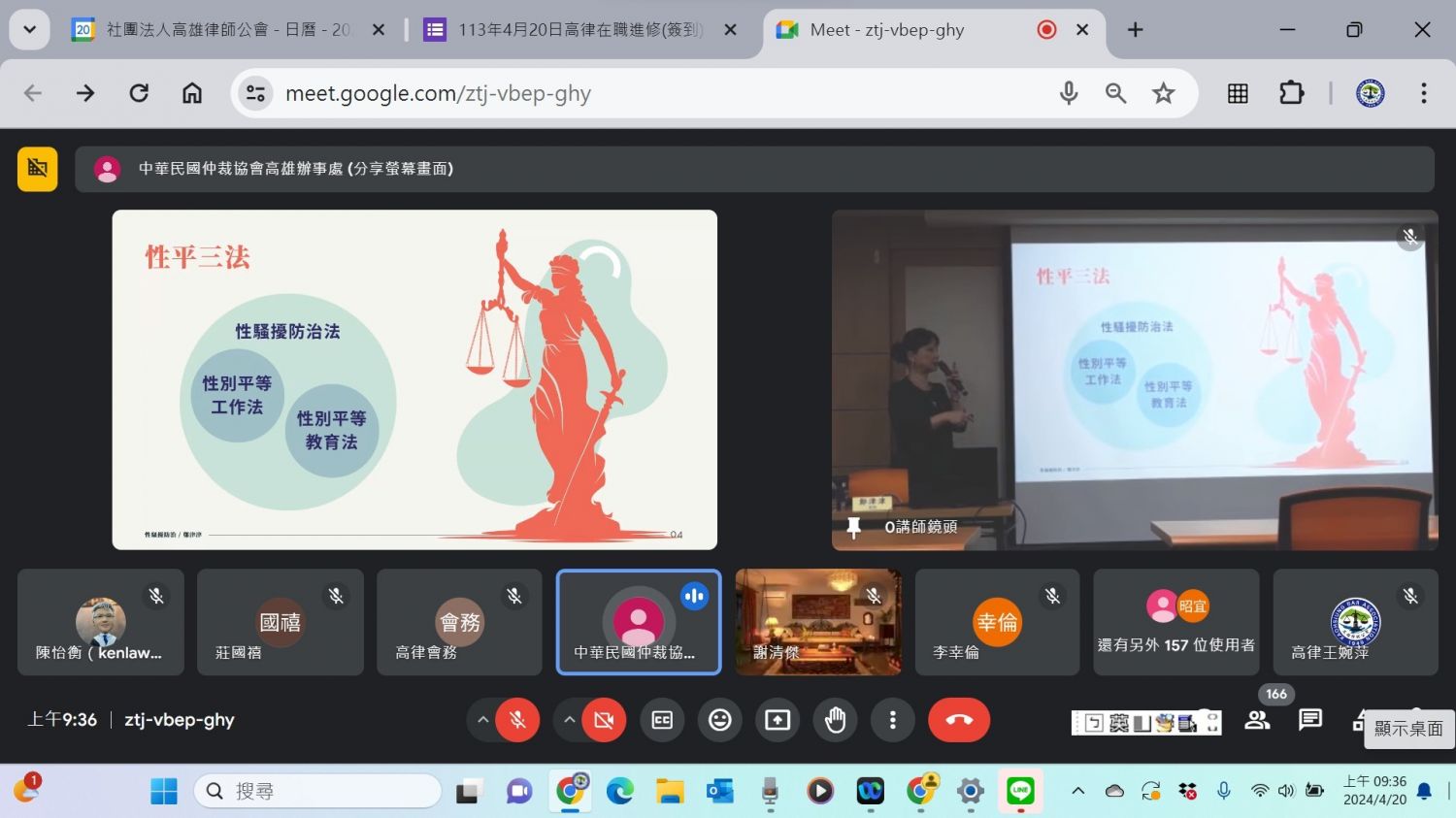Raise hand in the meeting
This screenshot has width=1456, height=818.
835,720
